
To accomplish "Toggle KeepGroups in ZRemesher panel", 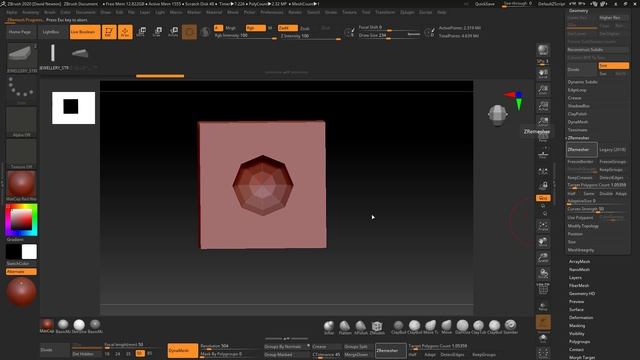I will pos(611,170).
